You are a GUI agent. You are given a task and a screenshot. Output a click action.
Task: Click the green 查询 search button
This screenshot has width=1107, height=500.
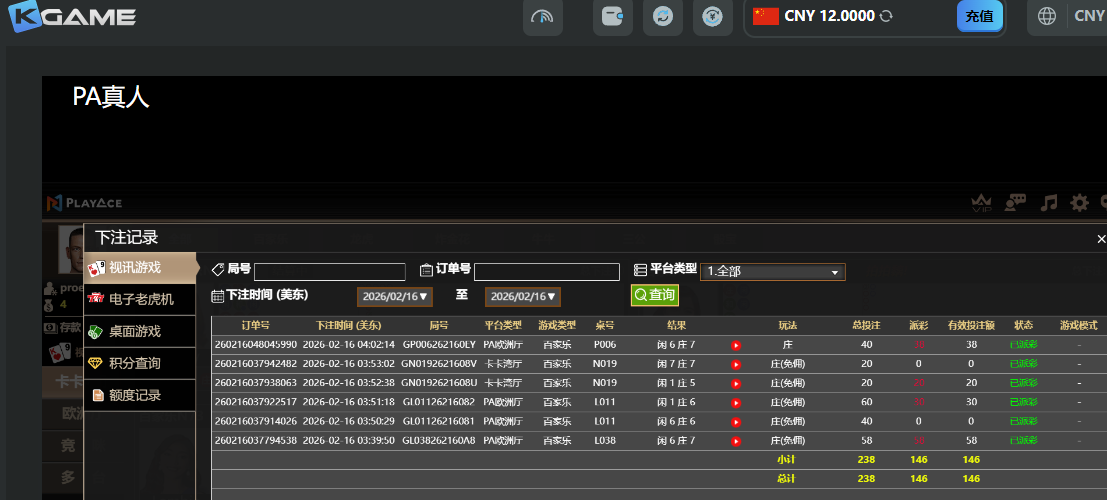[654, 295]
